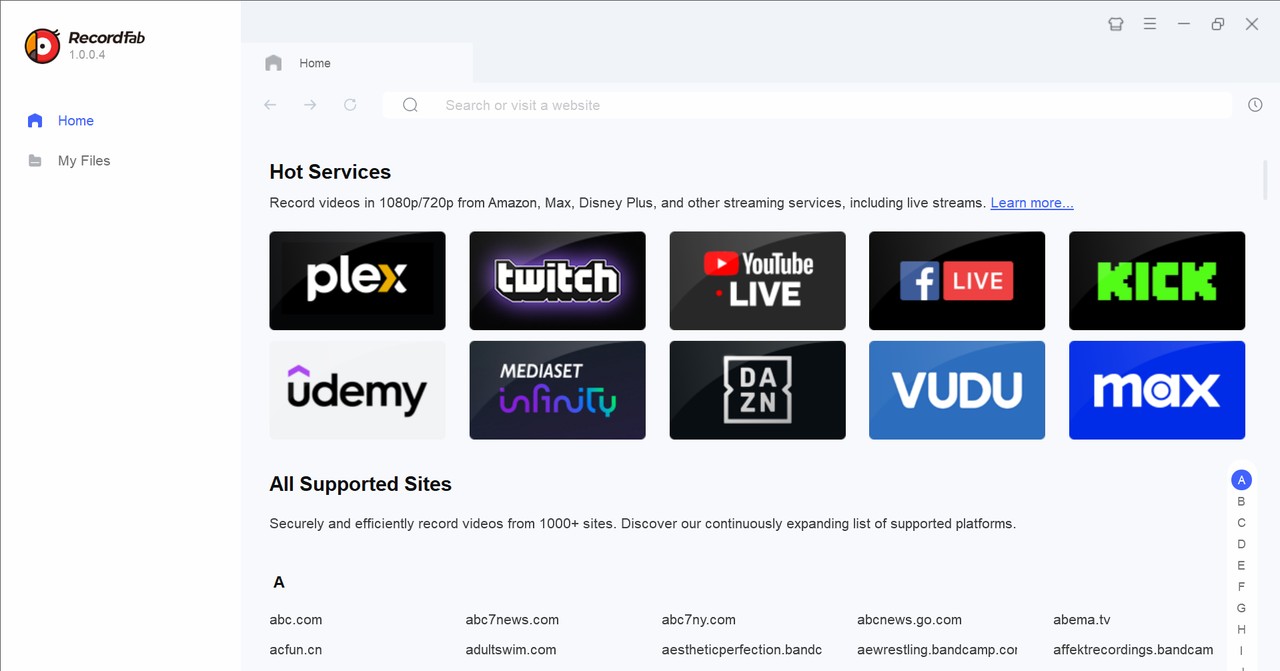Open the Facebook Live service tile

(x=957, y=281)
